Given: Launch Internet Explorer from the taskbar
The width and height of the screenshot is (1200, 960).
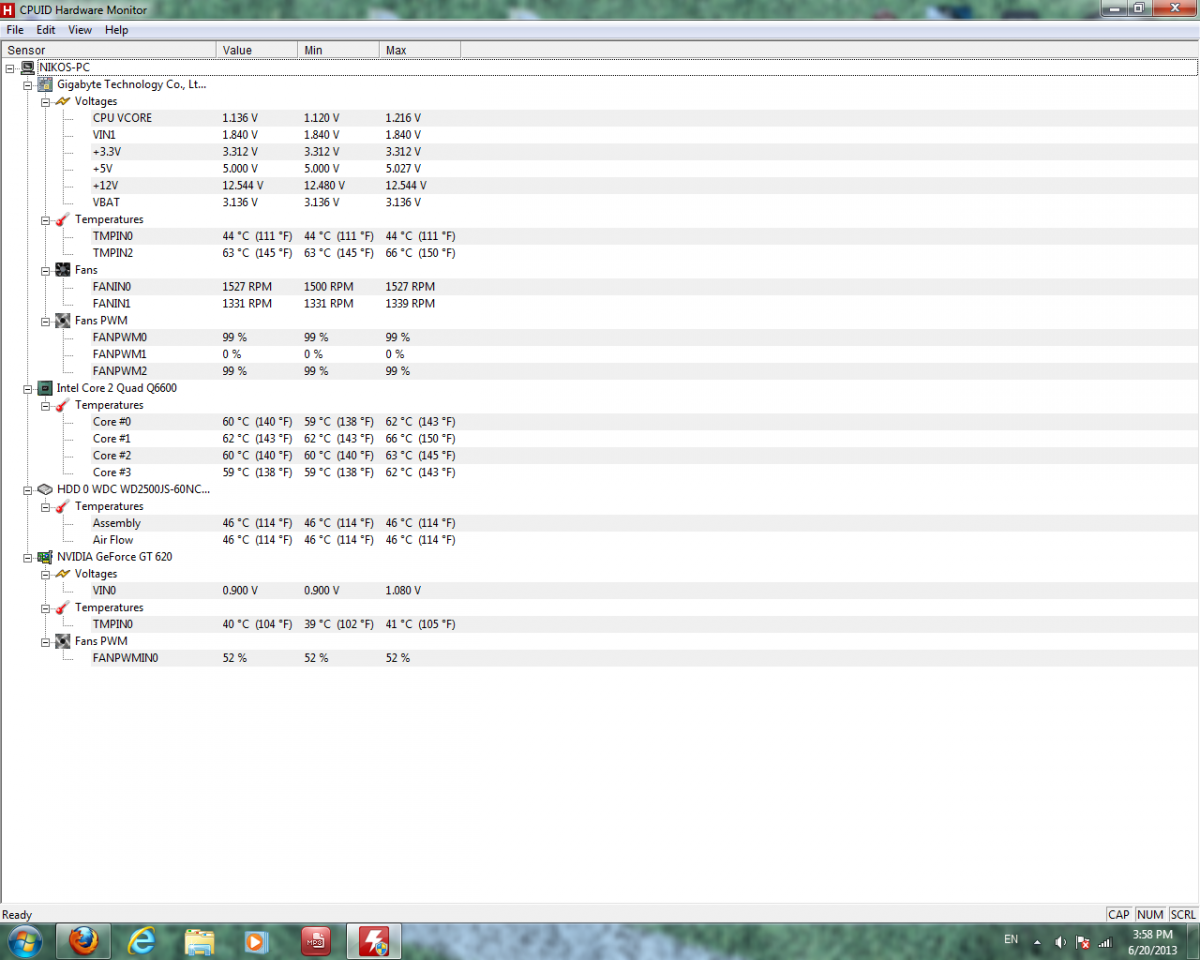Looking at the screenshot, I should pos(142,941).
